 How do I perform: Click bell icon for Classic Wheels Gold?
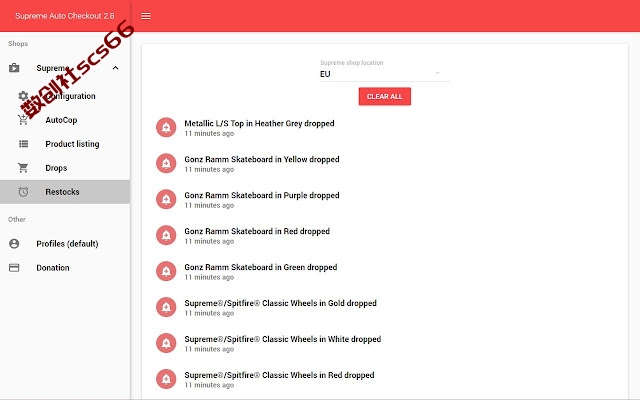pyautogui.click(x=166, y=307)
